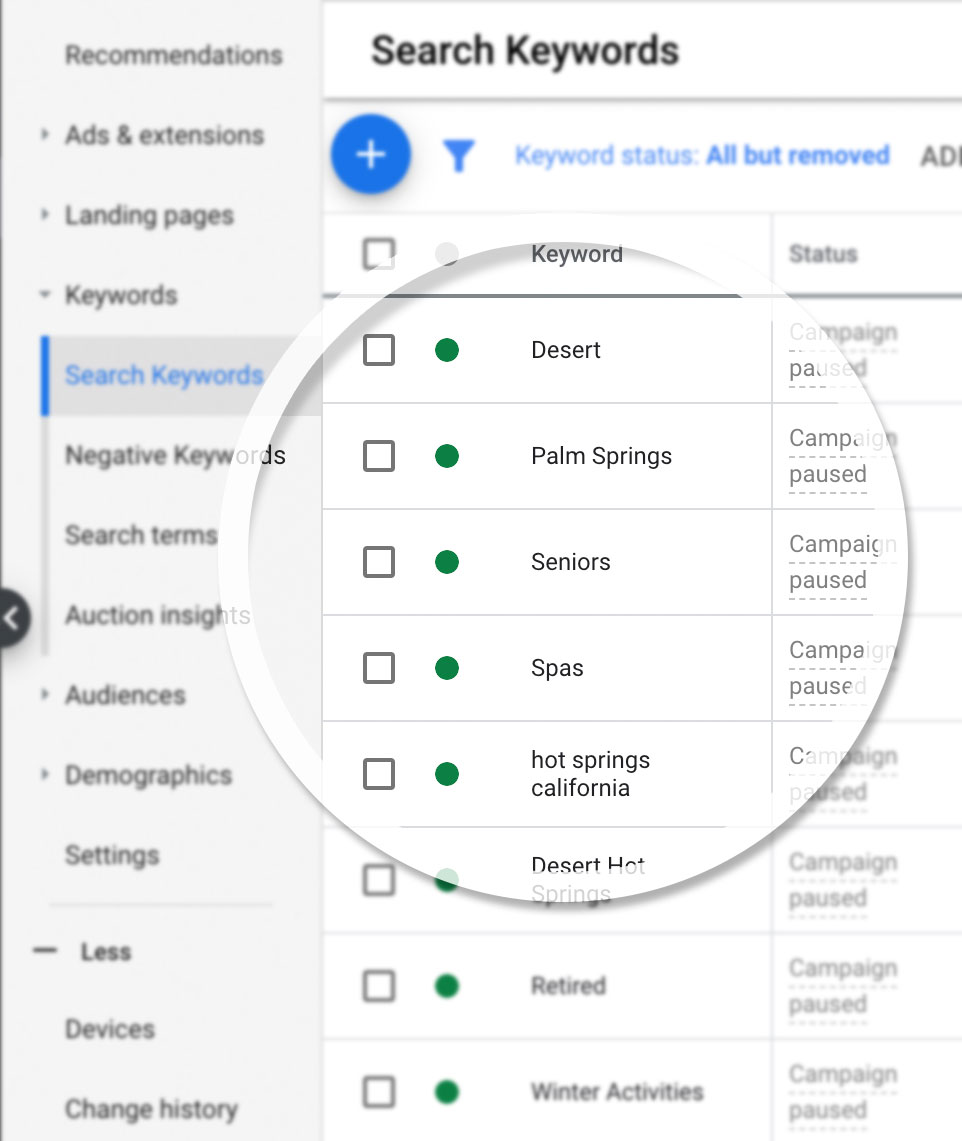962x1141 pixels.
Task: Open the Desert Hot Springs keyword
Action: click(588, 879)
